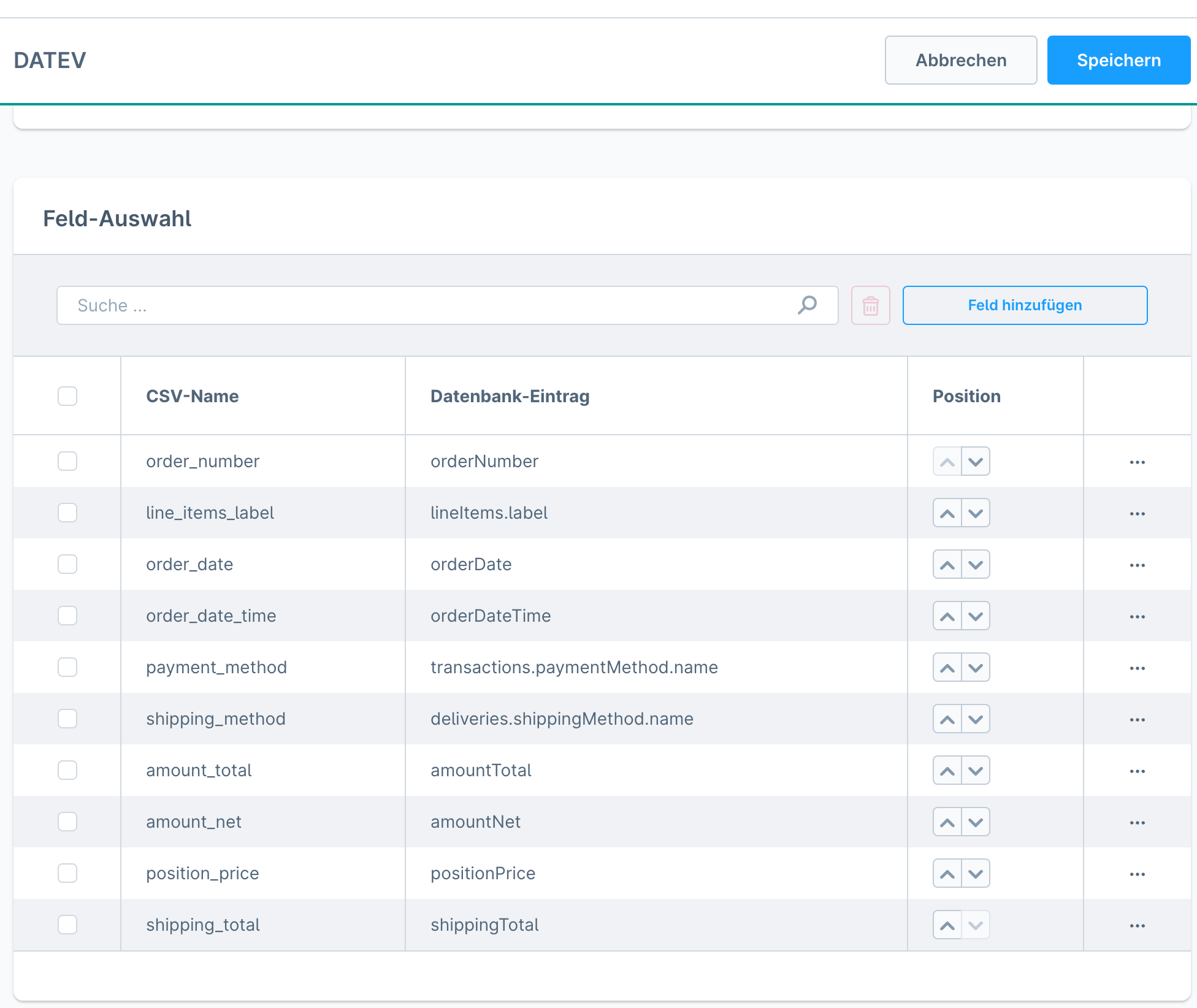1197x1008 pixels.
Task: Toggle the select-all header checkbox
Action: [x=67, y=396]
